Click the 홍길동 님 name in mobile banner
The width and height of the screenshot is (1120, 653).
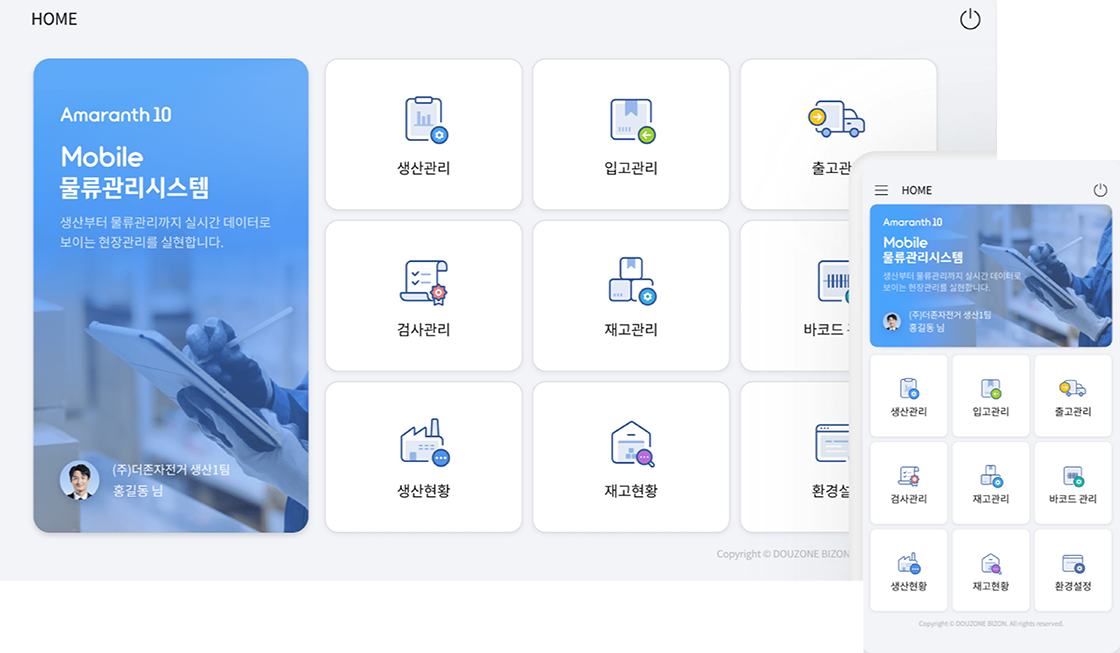coord(926,327)
